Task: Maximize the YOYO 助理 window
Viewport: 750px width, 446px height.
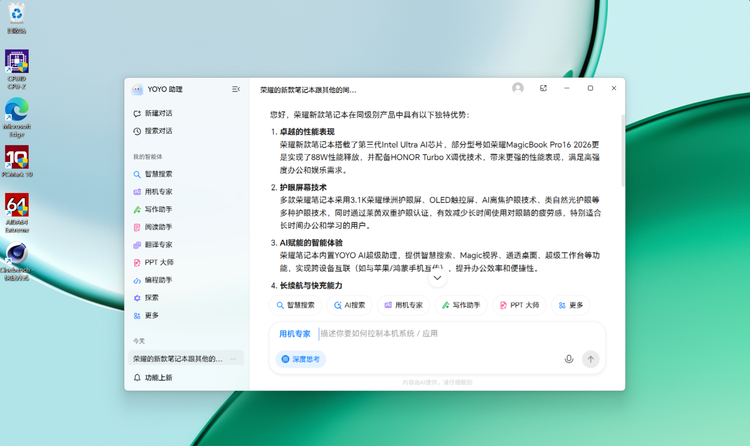Action: 590,88
